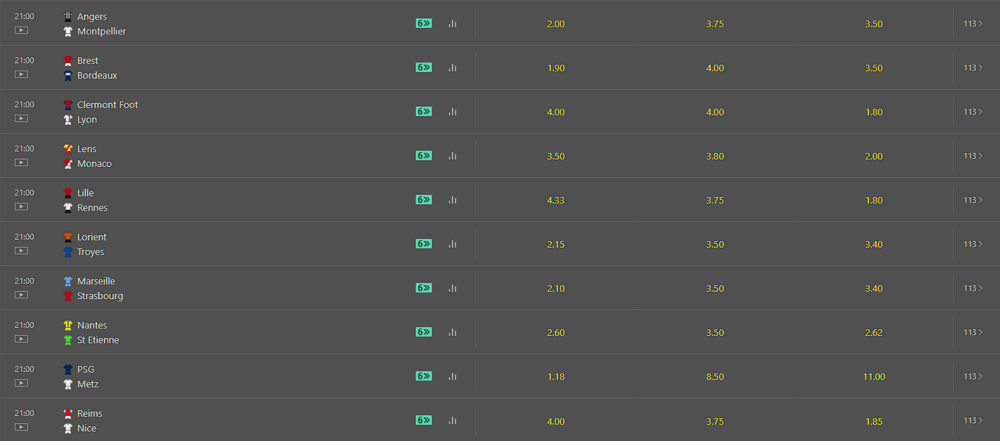1000x441 pixels.
Task: Expand 113 markets for Angers v Montpellier
Action: pos(973,24)
